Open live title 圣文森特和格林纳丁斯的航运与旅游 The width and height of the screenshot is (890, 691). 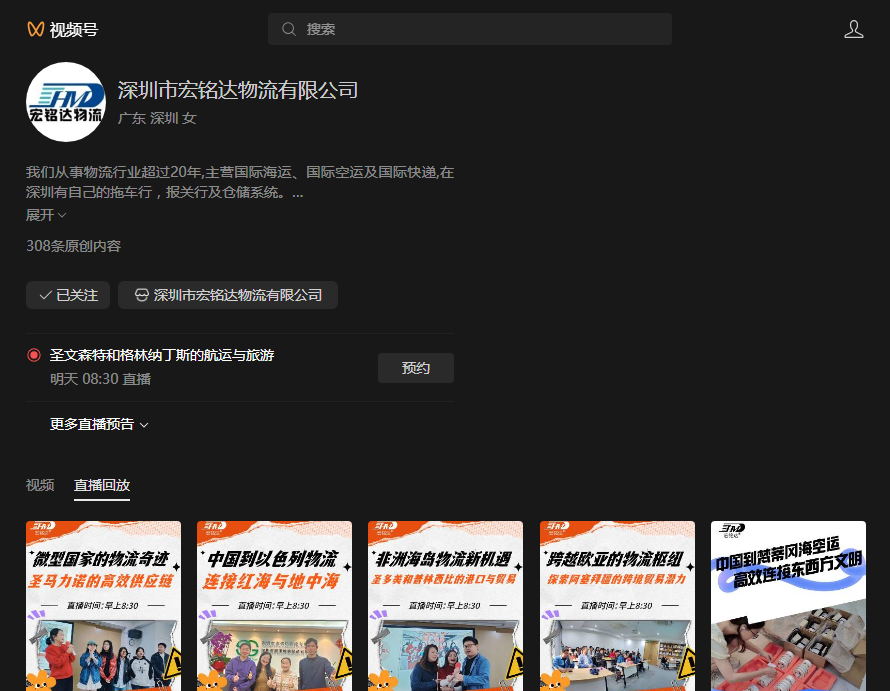click(x=162, y=355)
